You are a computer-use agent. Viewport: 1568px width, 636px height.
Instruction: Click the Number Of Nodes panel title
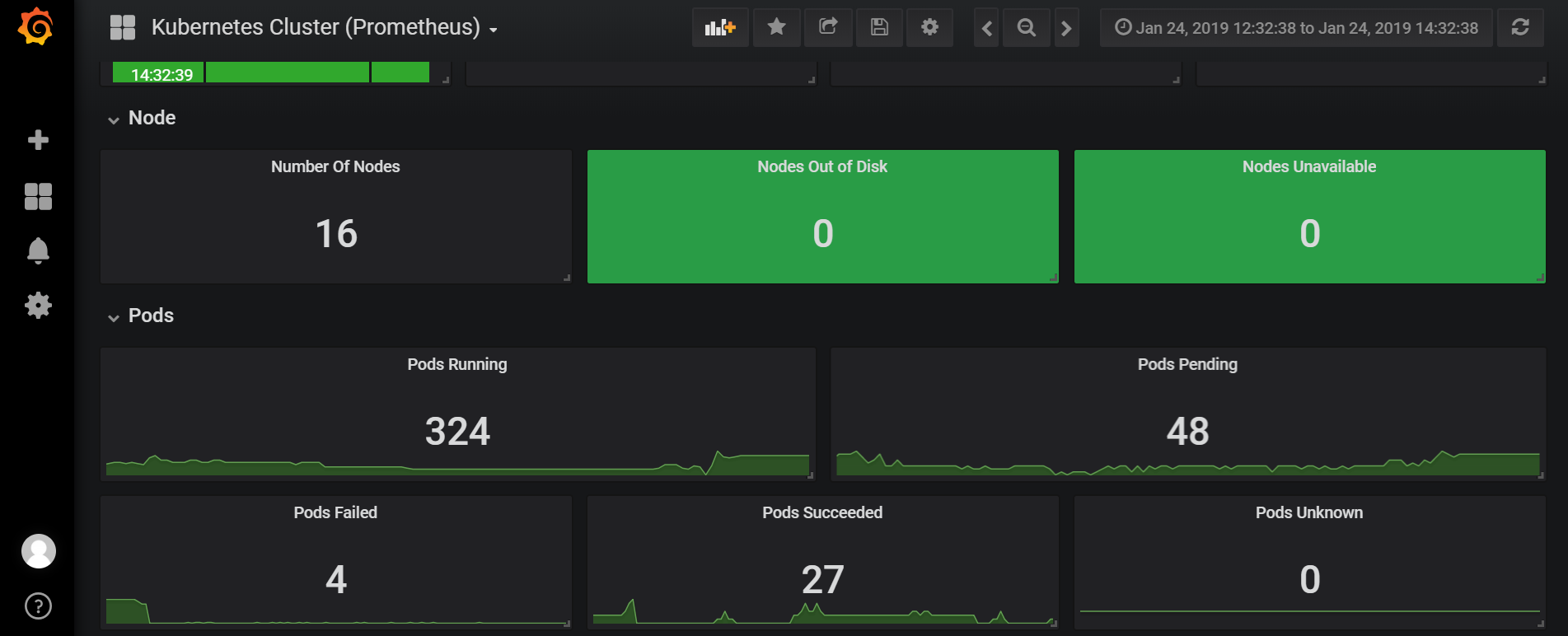335,166
